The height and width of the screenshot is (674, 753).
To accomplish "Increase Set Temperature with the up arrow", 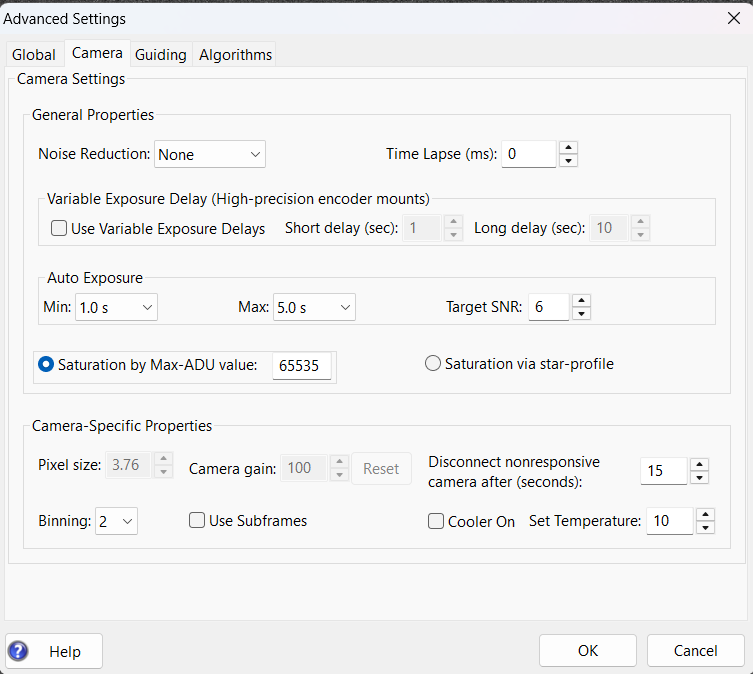I will (x=705, y=515).
